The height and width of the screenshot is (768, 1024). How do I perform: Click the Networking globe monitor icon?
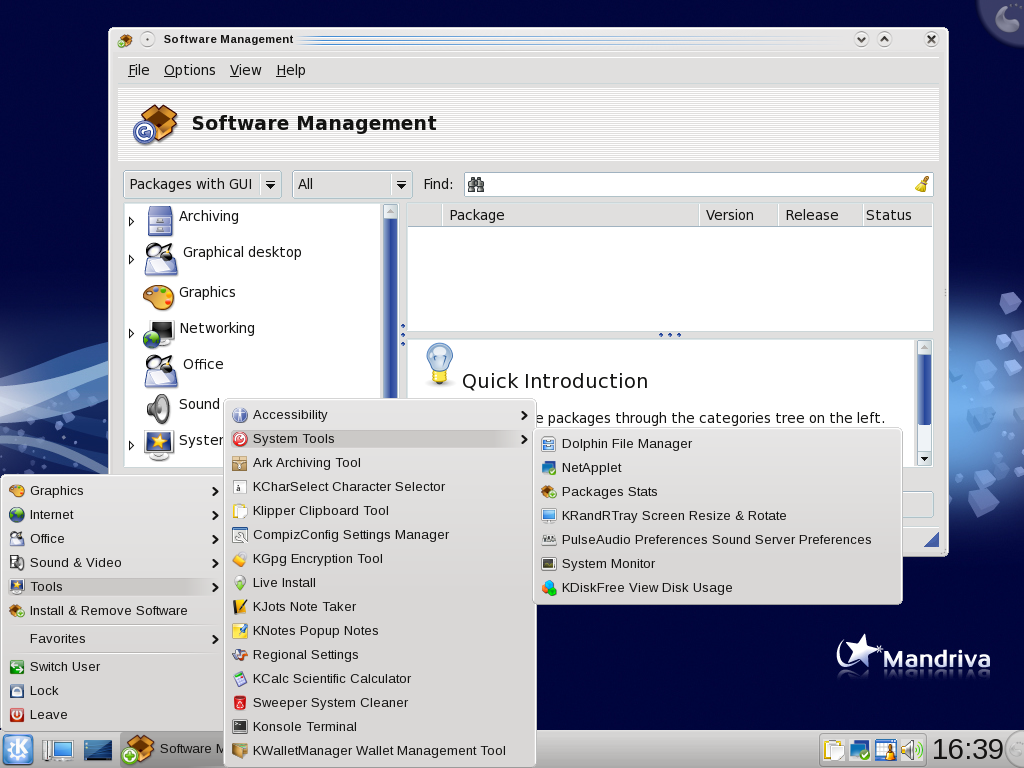159,333
